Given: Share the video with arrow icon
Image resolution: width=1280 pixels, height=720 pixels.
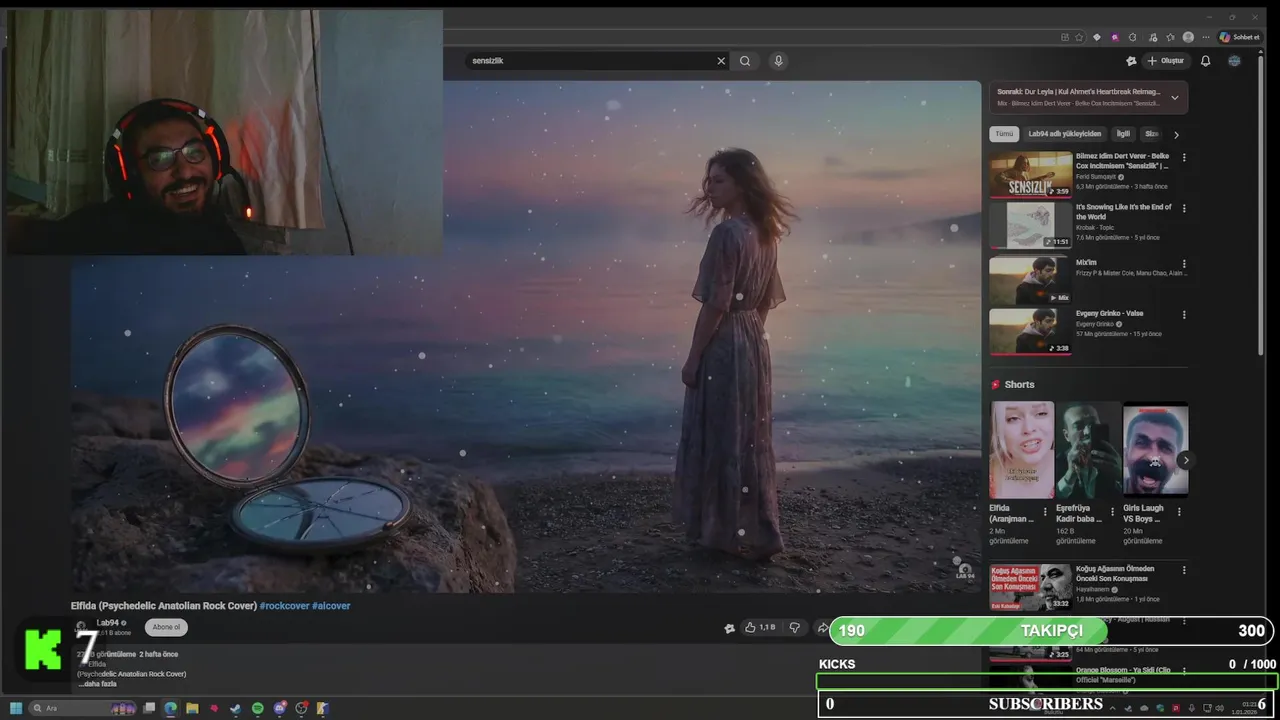Looking at the screenshot, I should click(822, 627).
